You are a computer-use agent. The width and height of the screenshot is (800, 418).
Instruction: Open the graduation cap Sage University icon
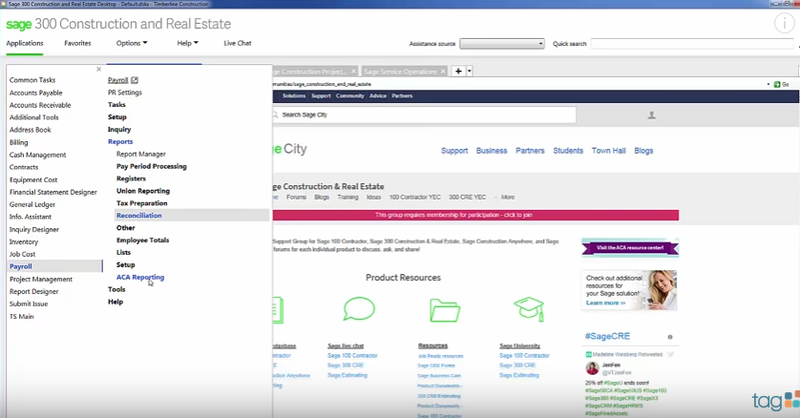pos(529,308)
